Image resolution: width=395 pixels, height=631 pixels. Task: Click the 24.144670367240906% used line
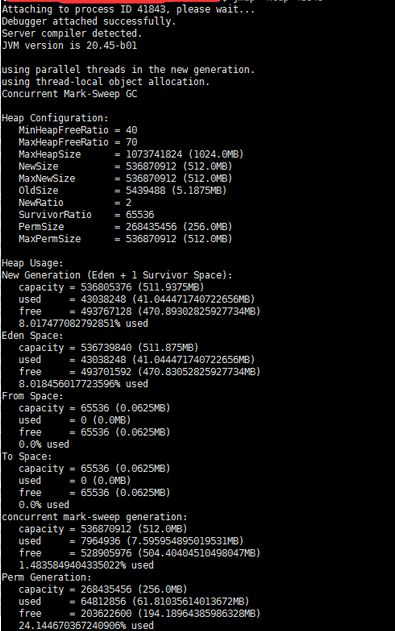pos(86,625)
